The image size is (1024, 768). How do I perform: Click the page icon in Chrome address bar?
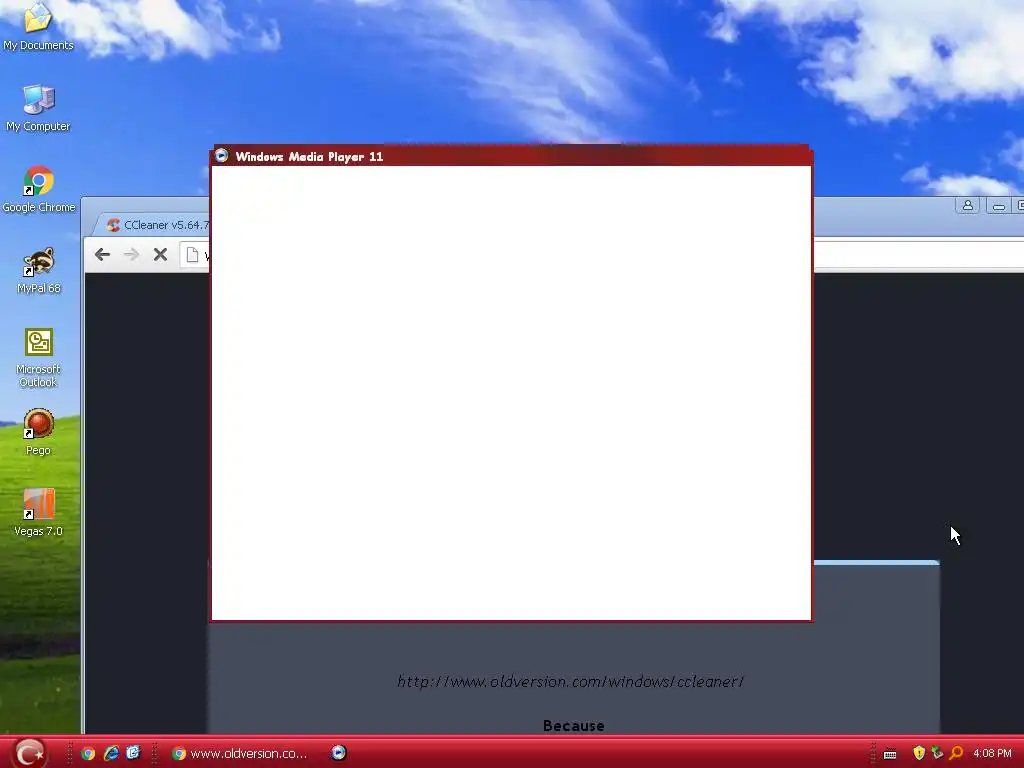(192, 255)
